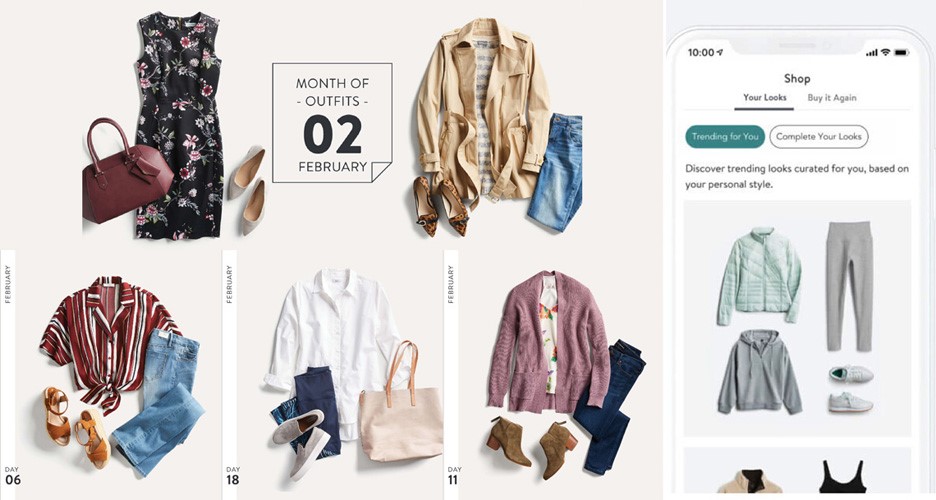Select the floral dress with burgundy bag outfit
The image size is (936, 500).
pyautogui.click(x=173, y=125)
